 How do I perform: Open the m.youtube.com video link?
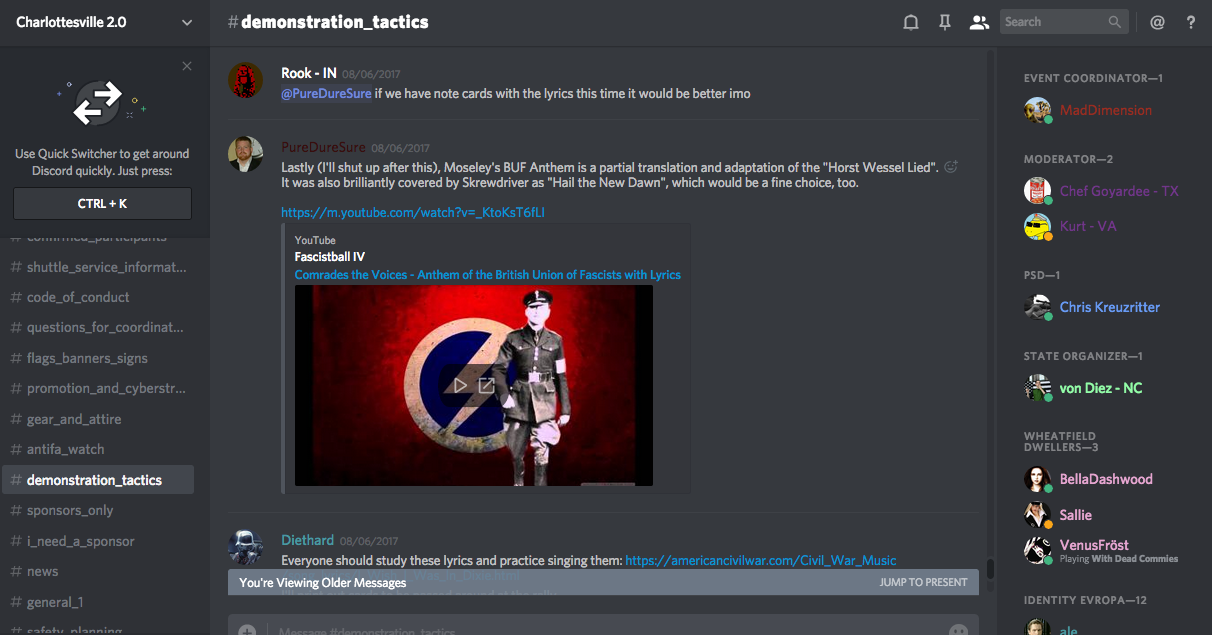pyautogui.click(x=413, y=212)
